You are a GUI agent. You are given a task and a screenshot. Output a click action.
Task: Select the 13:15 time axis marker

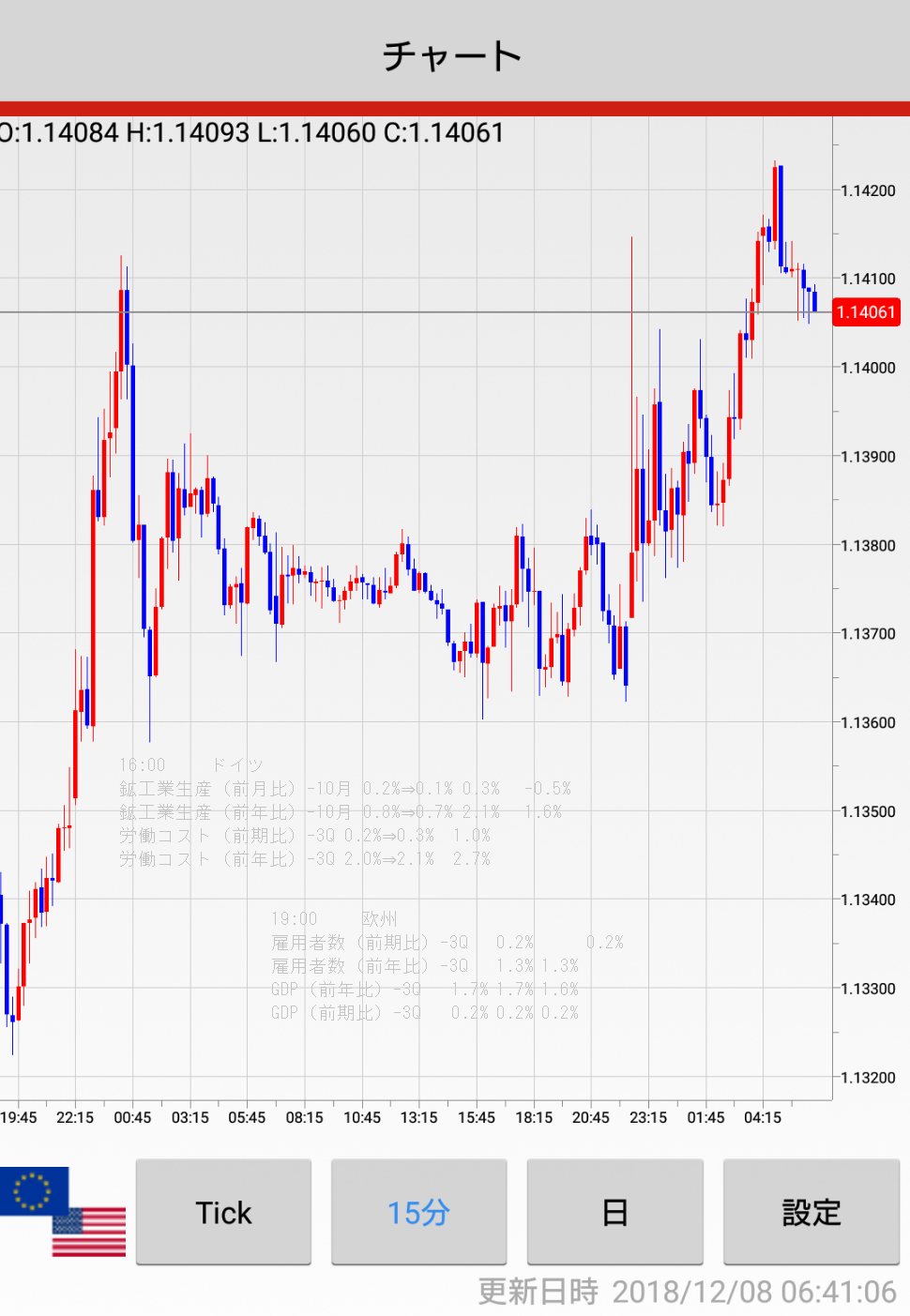point(418,1117)
